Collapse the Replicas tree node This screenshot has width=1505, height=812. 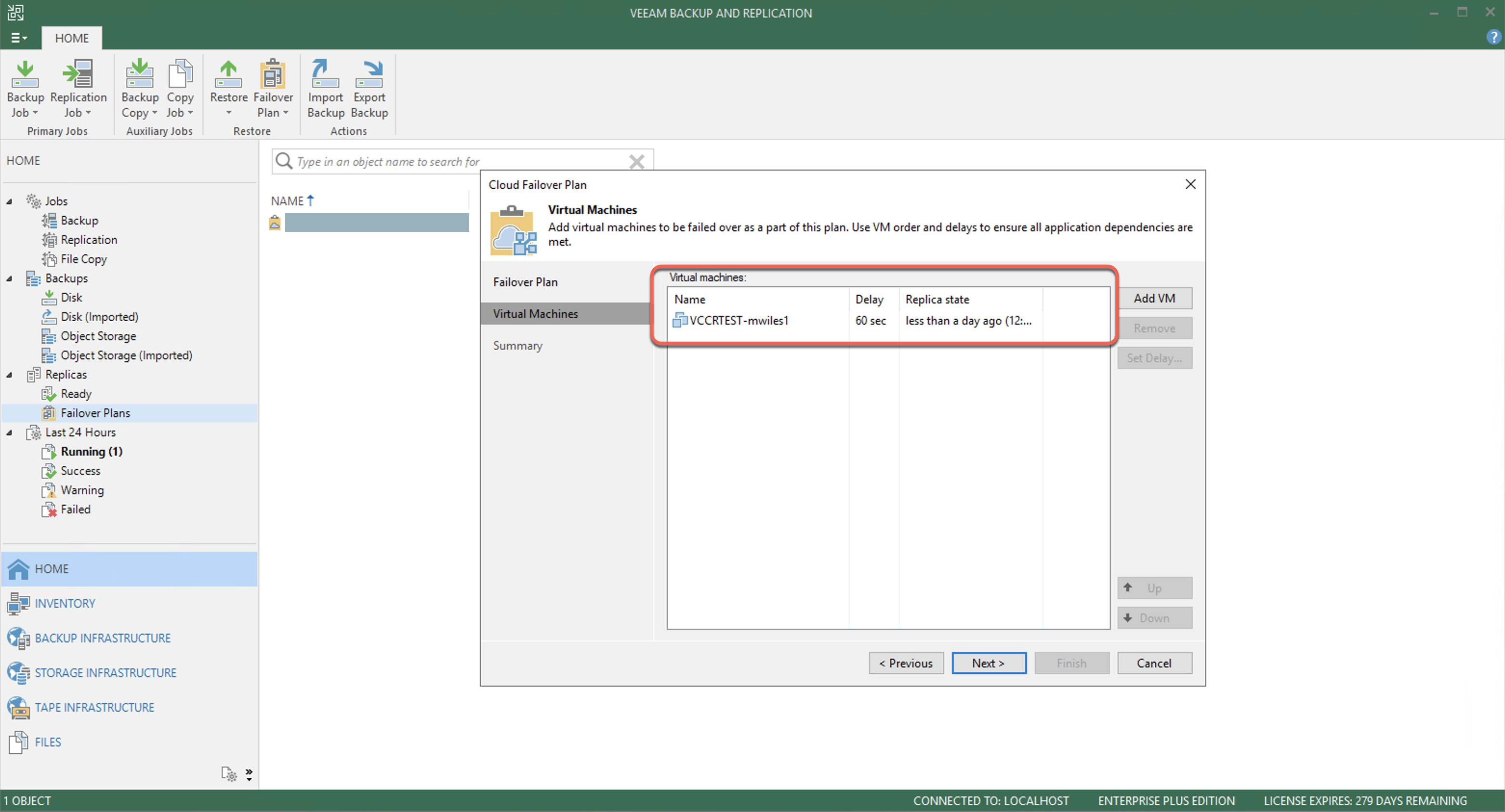pyautogui.click(x=9, y=375)
